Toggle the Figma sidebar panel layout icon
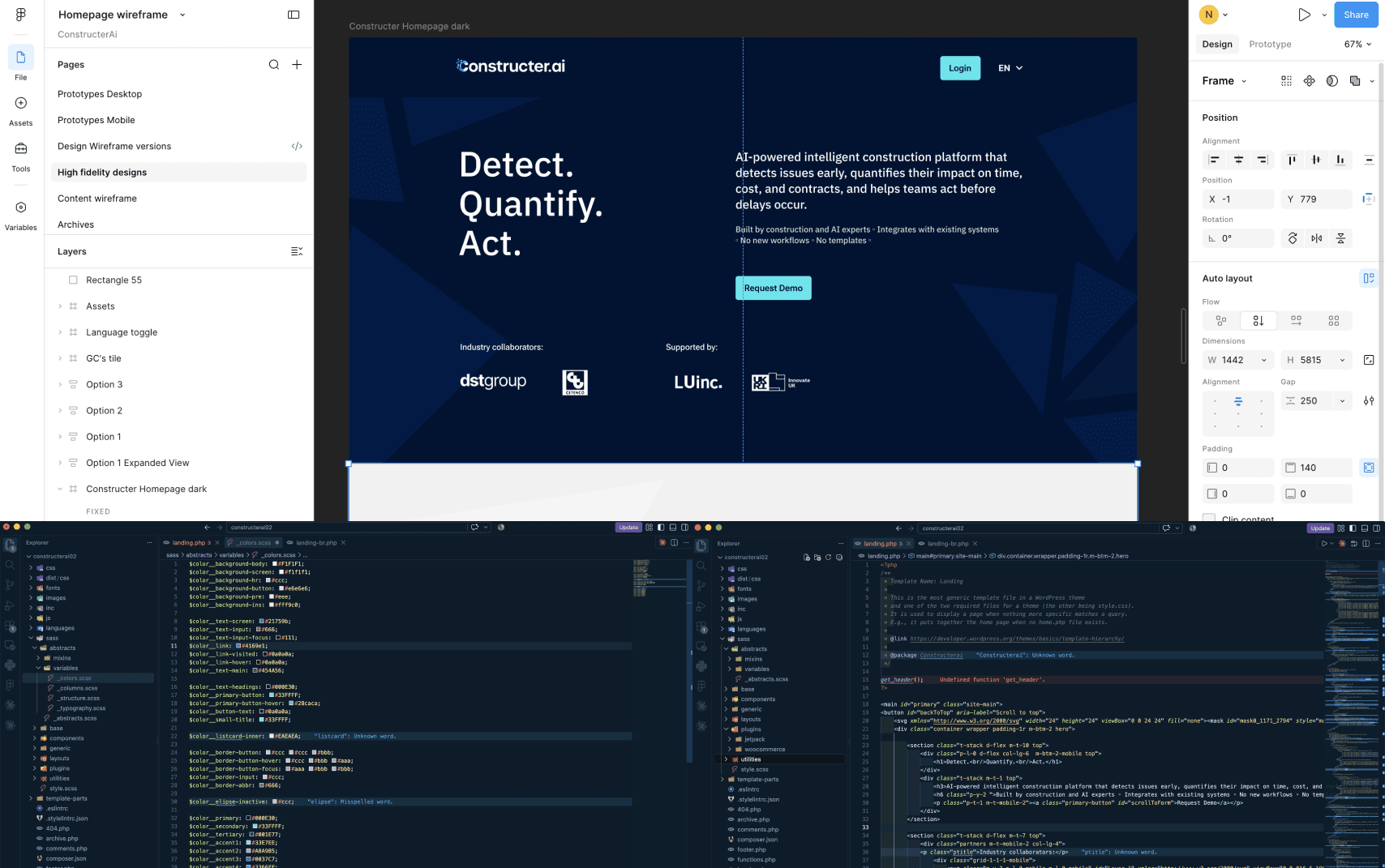Screen dimensions: 1385x868 coord(294,15)
